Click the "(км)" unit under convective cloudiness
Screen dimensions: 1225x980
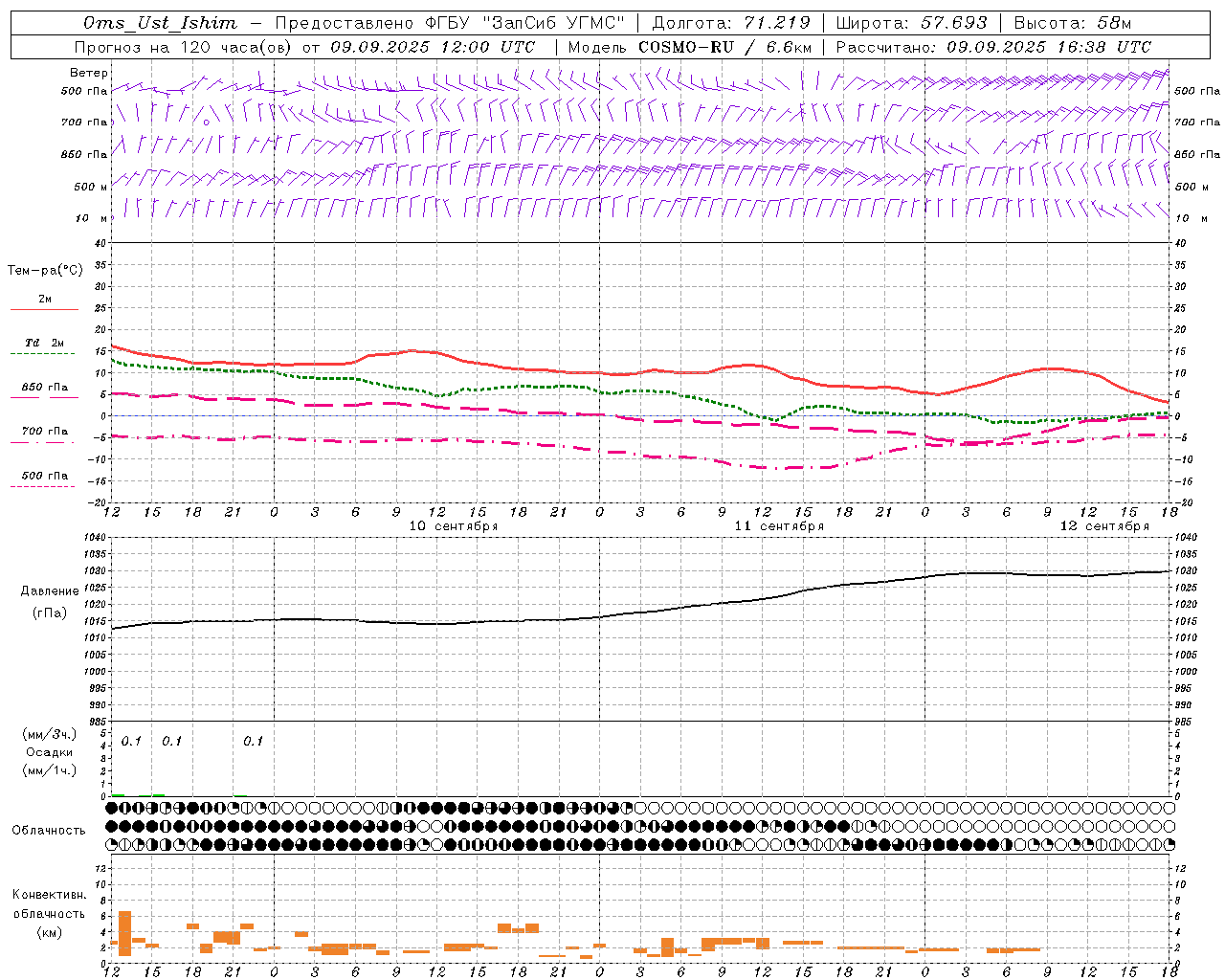click(x=49, y=932)
